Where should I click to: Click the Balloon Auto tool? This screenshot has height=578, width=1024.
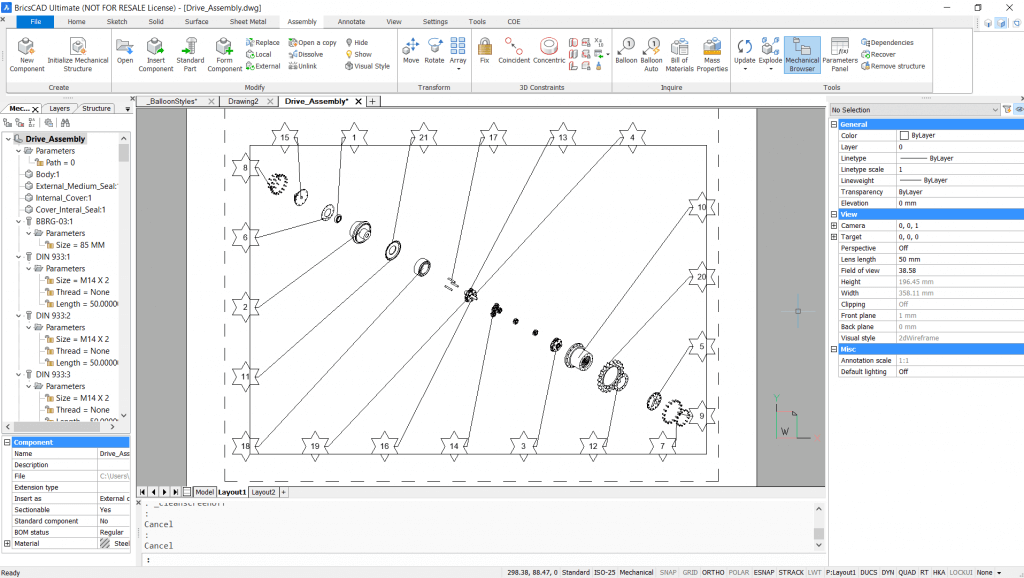point(651,54)
